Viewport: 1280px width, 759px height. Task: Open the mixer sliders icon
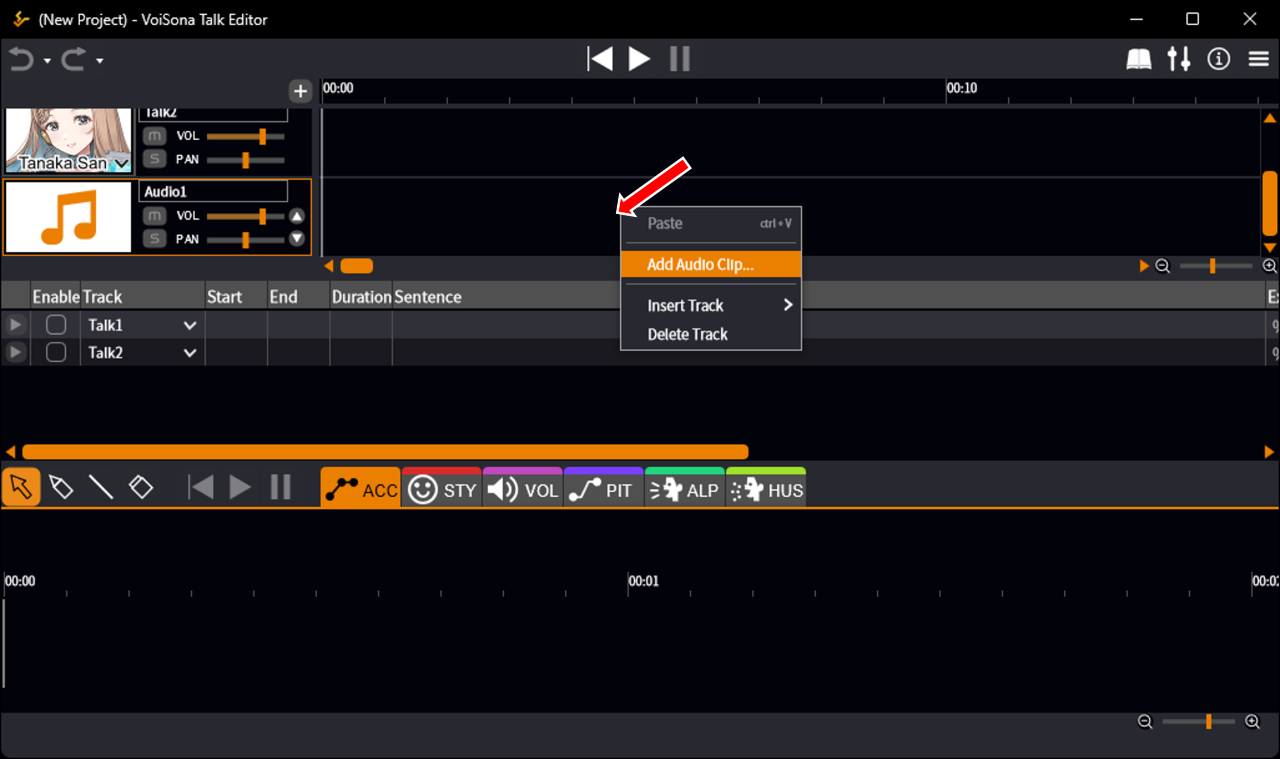[1179, 59]
